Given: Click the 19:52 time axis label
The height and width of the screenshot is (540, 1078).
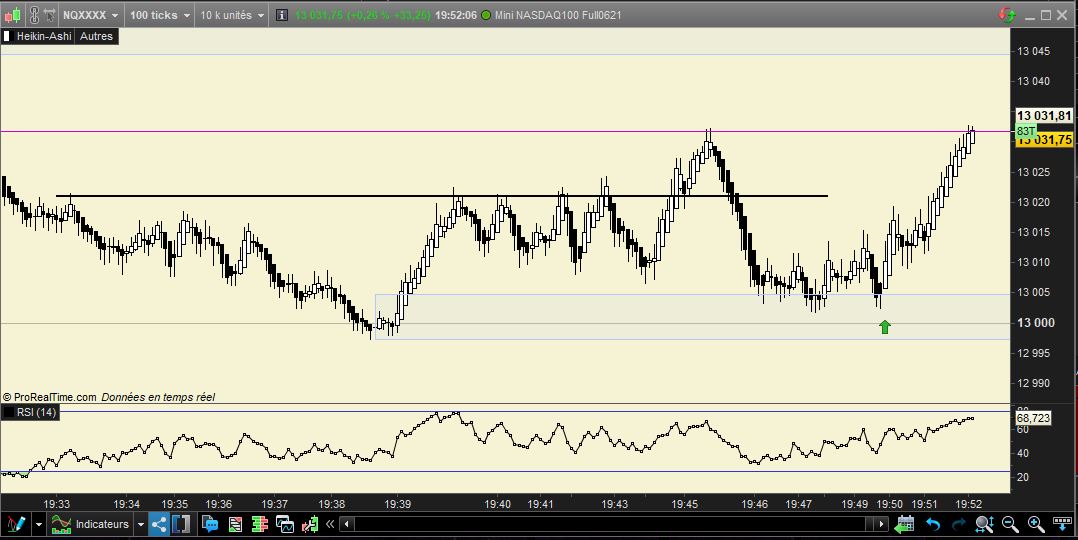Looking at the screenshot, I should pyautogui.click(x=968, y=504).
